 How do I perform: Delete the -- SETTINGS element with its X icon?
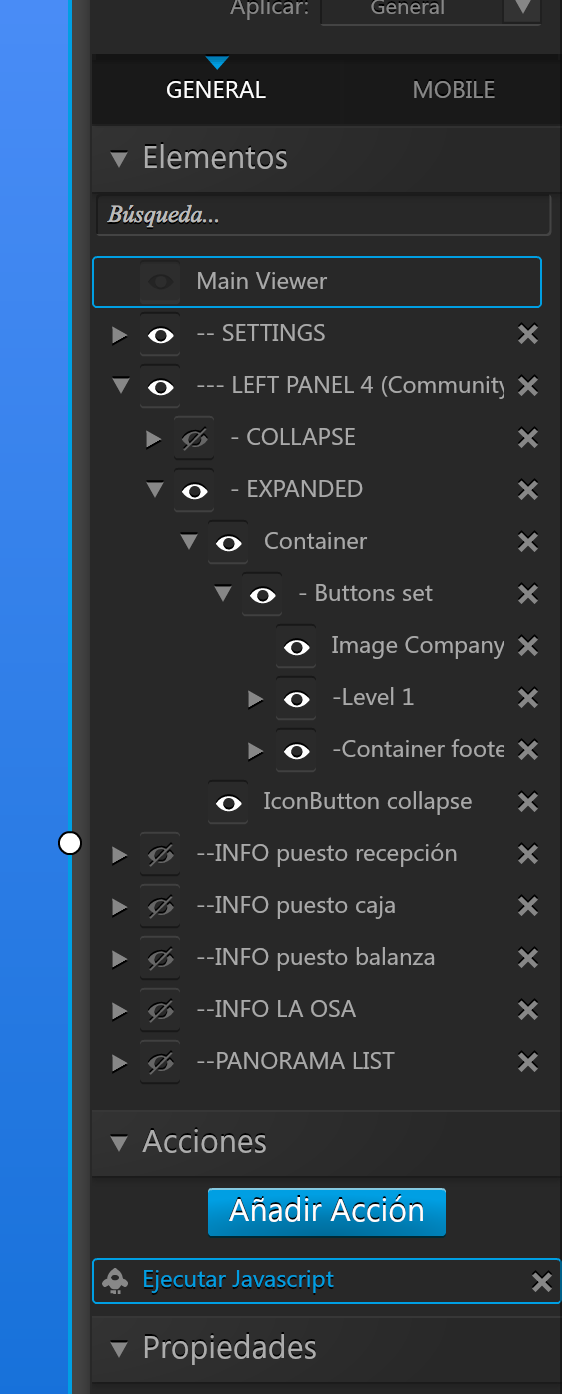[x=528, y=334]
